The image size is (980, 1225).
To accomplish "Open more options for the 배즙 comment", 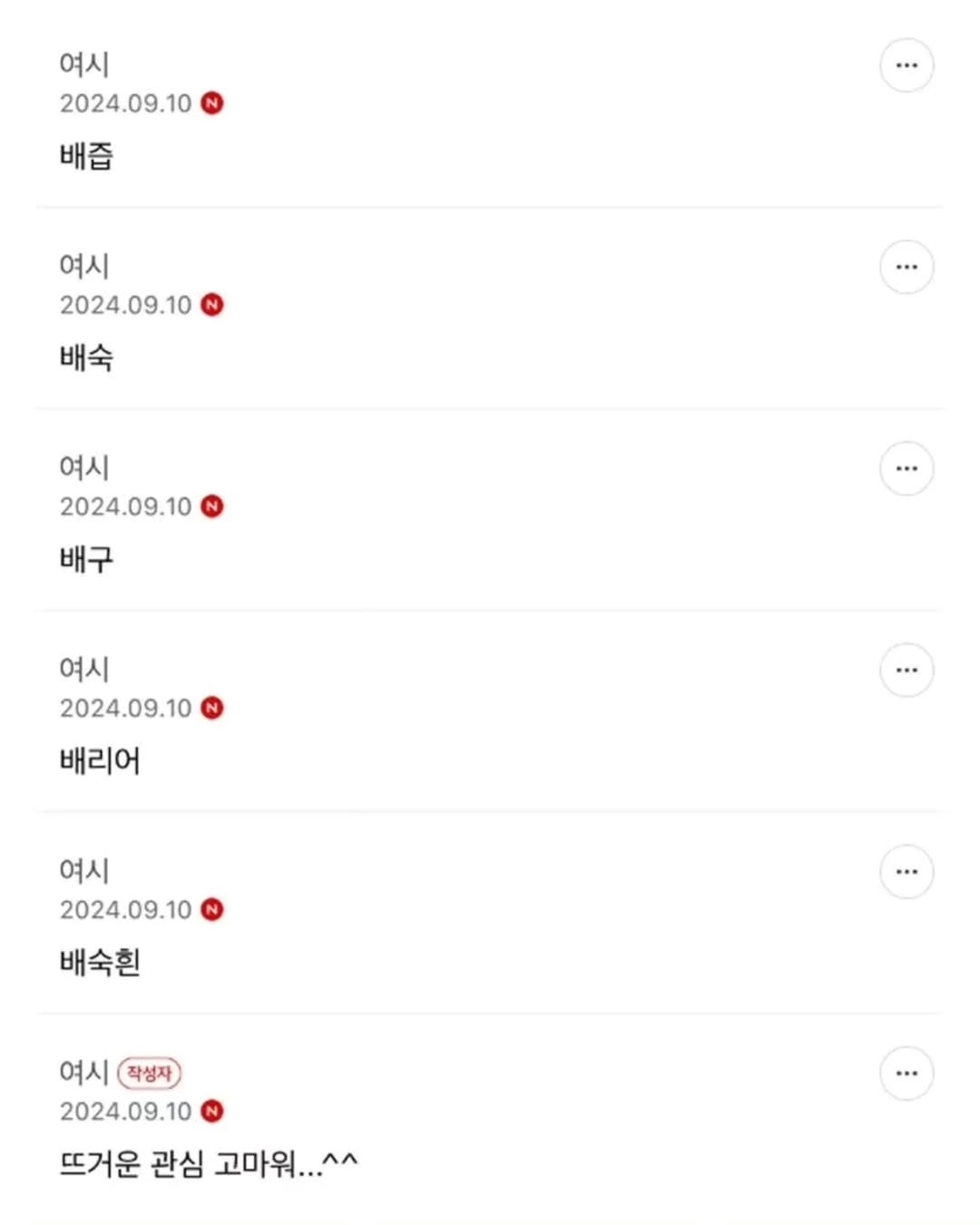I will pyautogui.click(x=906, y=65).
